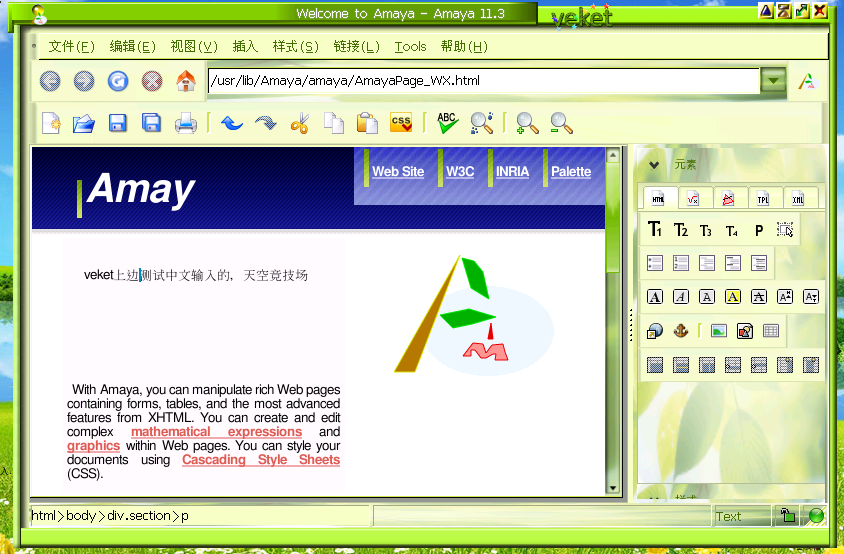Undo the last edit
Image resolution: width=844 pixels, height=554 pixels.
click(232, 123)
